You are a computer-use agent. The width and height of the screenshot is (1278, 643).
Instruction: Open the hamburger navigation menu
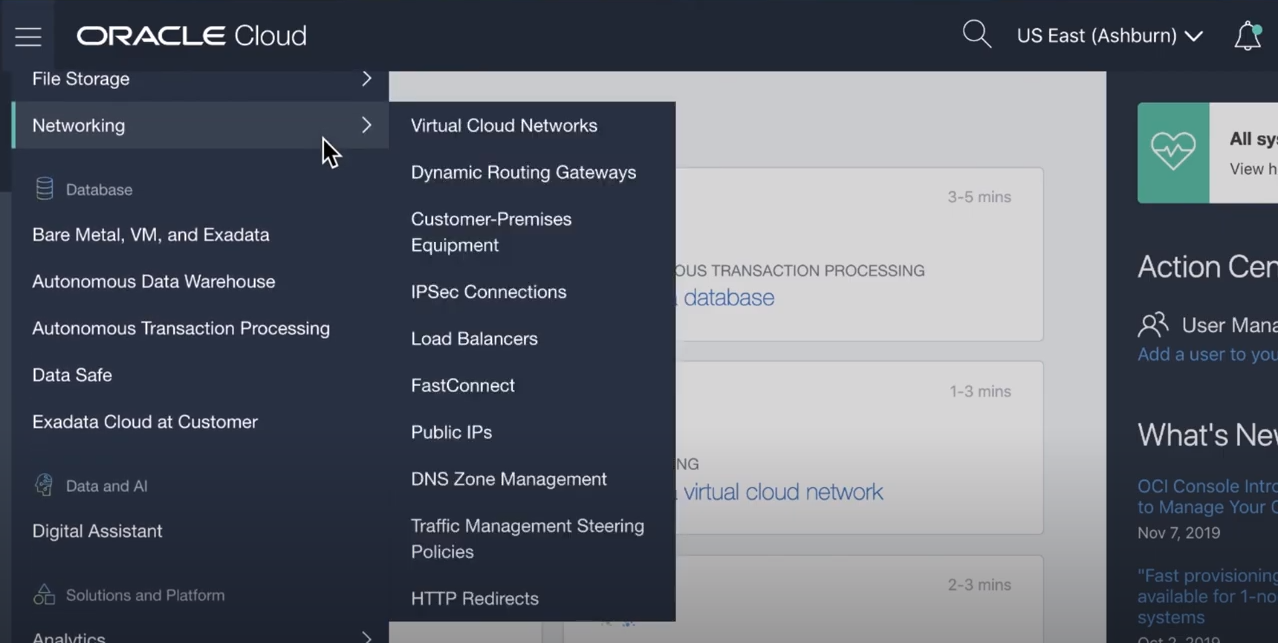pos(27,36)
